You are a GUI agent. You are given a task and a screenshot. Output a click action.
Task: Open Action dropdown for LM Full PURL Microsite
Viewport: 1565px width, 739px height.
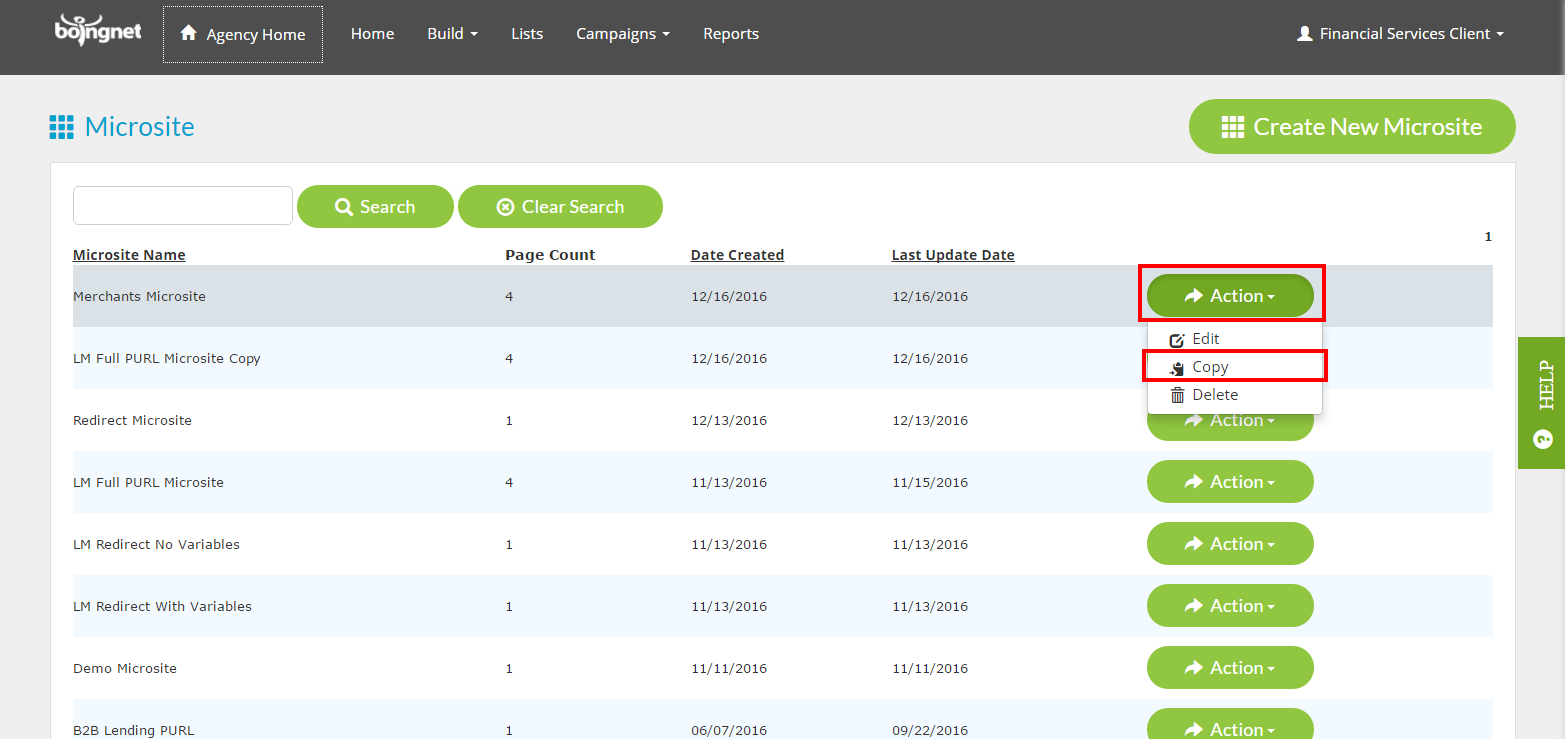[x=1230, y=482]
